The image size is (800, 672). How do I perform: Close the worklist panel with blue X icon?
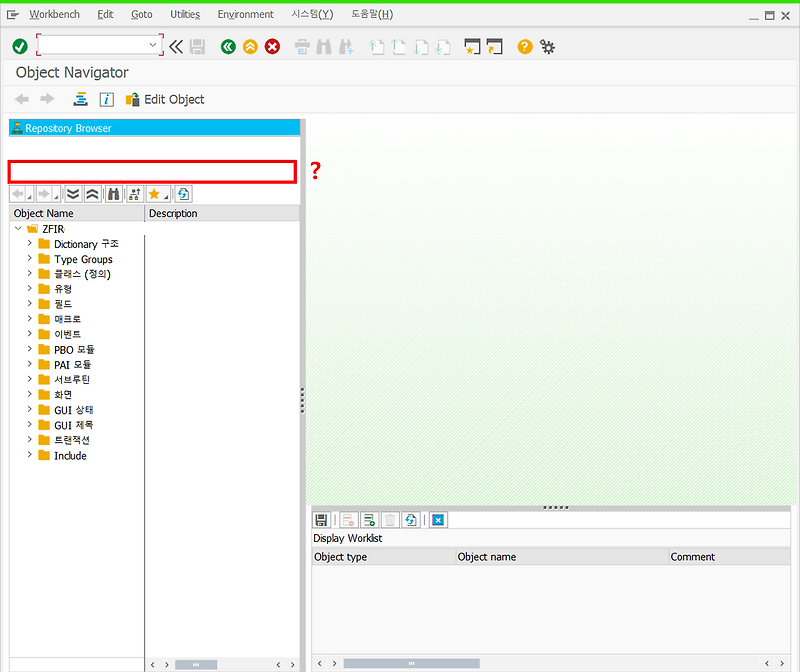point(438,519)
